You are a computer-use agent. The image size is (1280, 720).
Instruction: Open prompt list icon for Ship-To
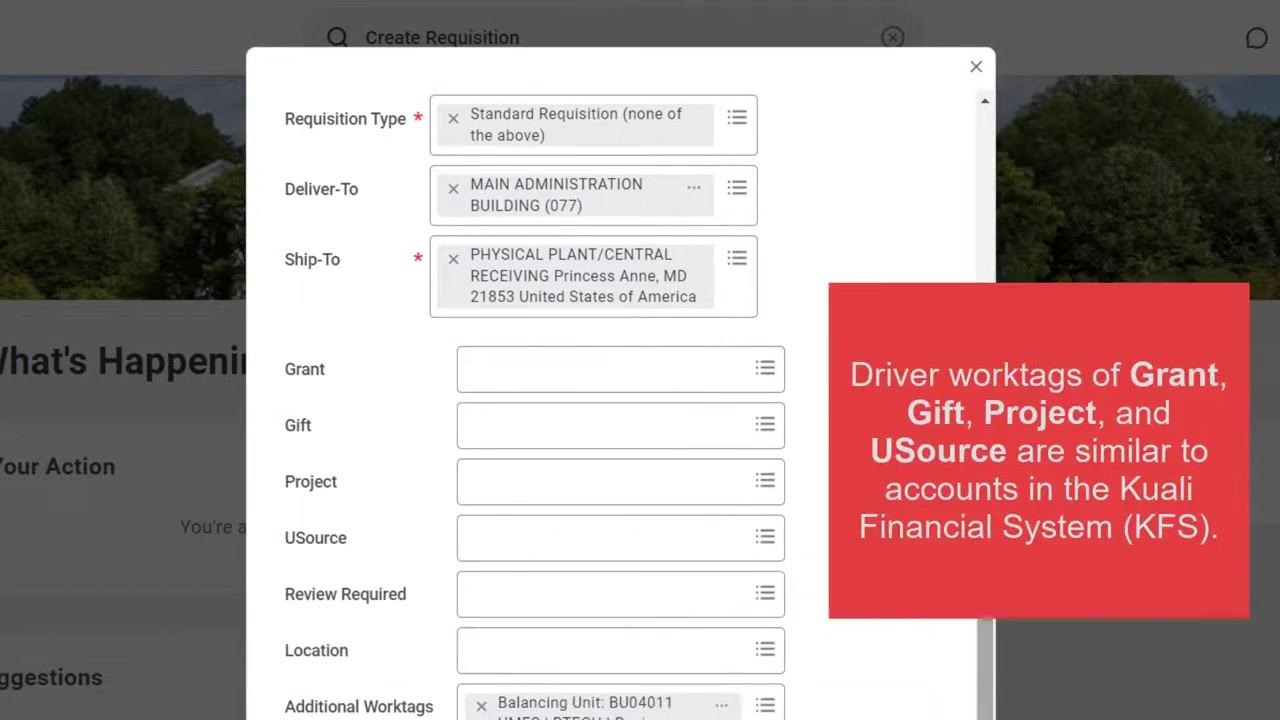737,258
